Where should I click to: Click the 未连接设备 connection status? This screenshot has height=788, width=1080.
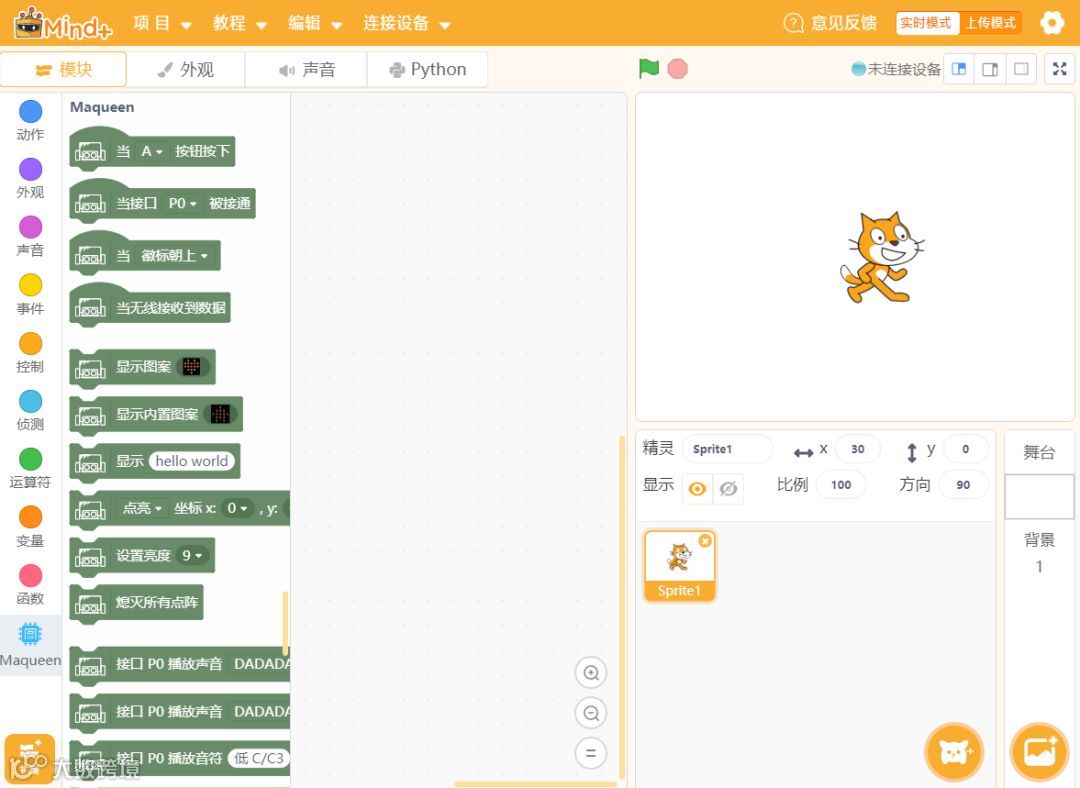coord(896,69)
